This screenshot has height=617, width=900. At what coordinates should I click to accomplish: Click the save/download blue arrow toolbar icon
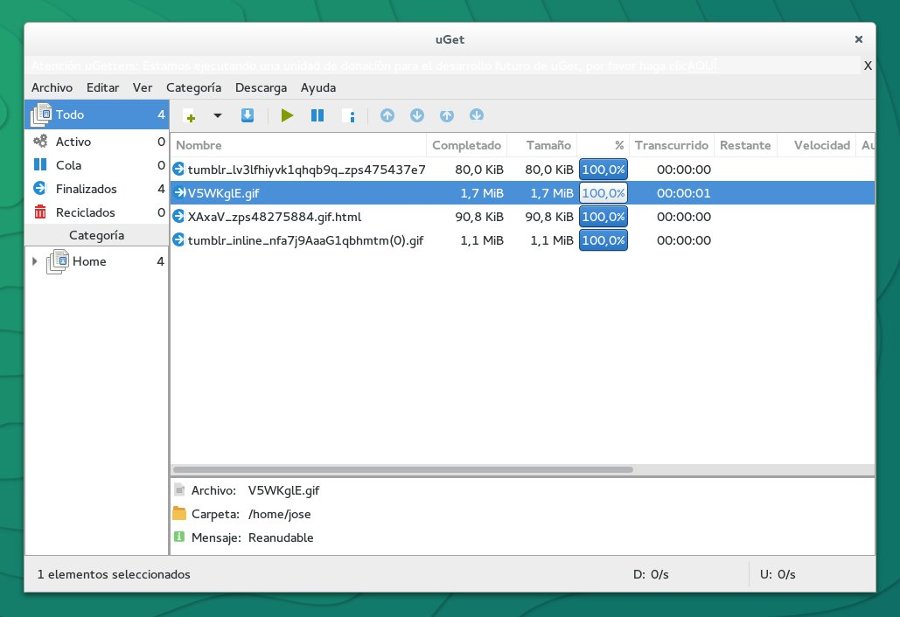pyautogui.click(x=247, y=116)
